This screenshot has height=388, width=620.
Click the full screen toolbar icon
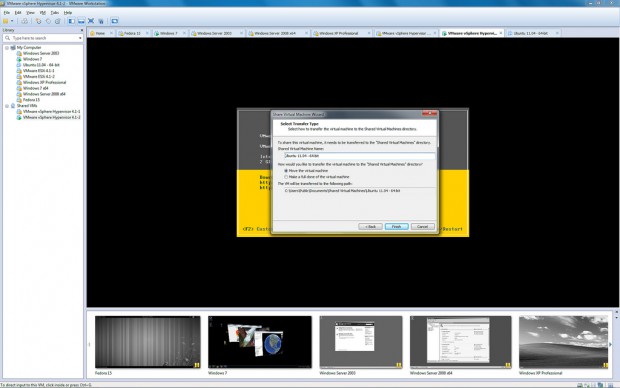pos(91,21)
